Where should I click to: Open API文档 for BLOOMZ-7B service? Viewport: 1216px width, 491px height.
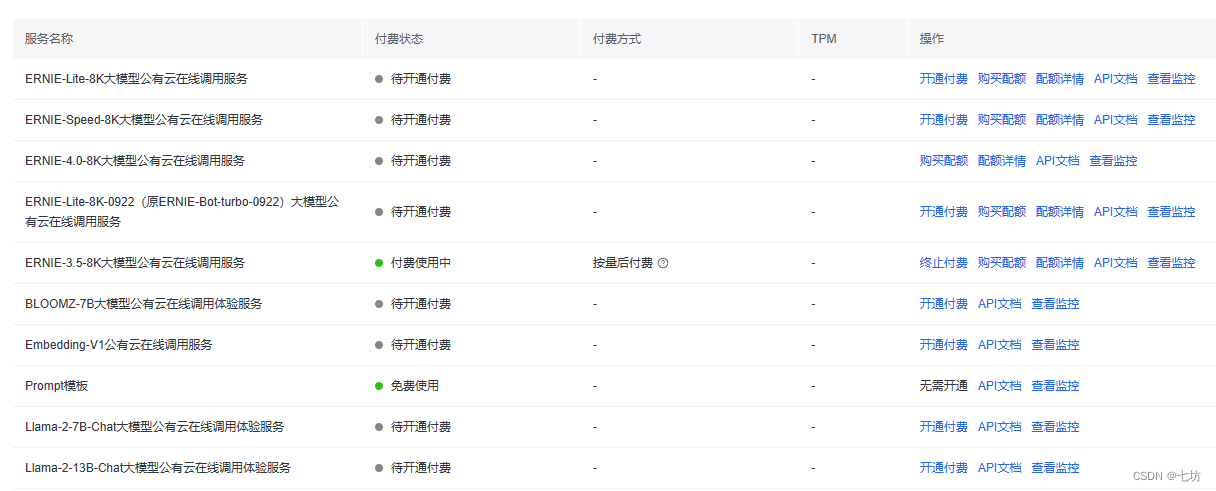1000,304
